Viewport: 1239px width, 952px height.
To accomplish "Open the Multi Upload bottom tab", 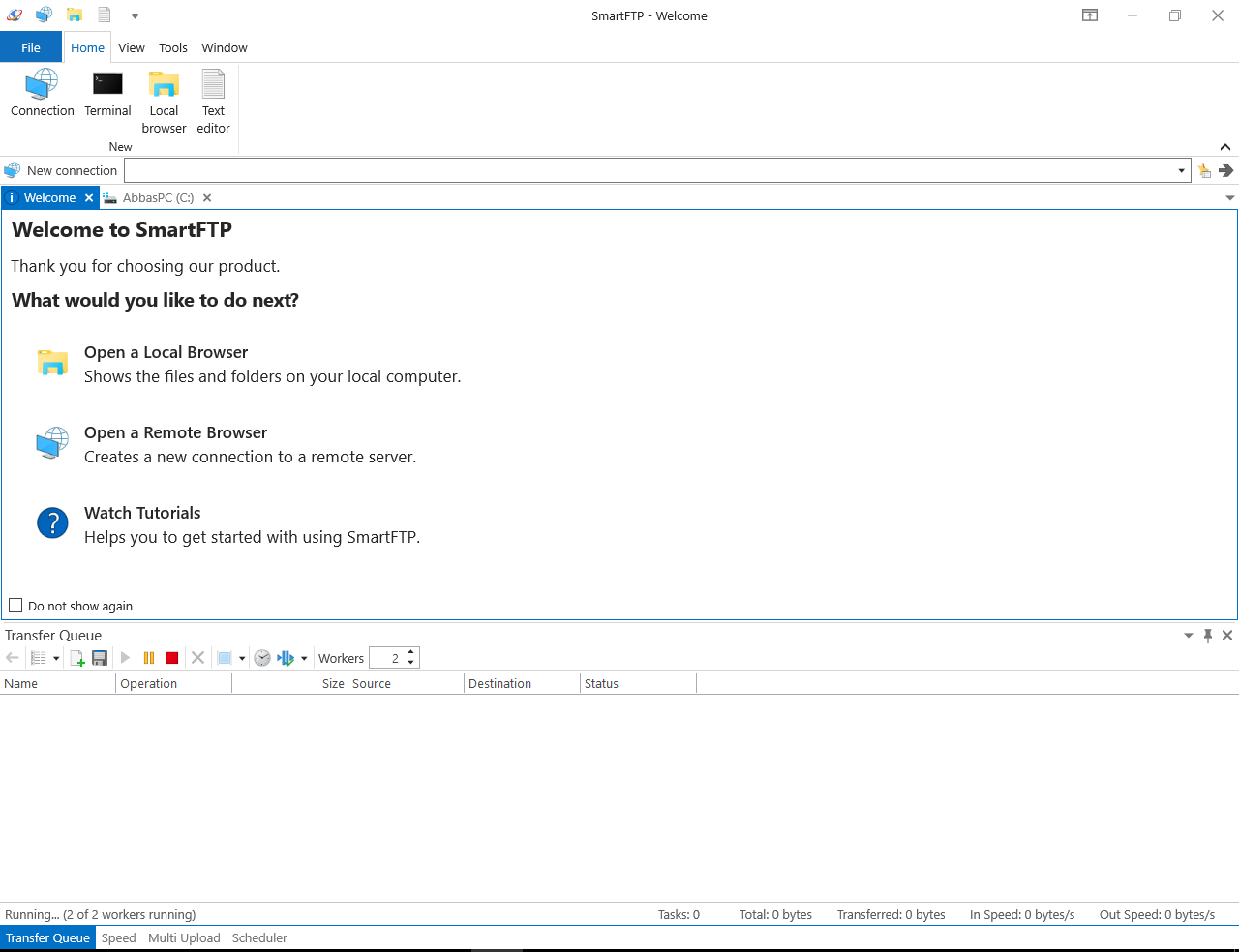I will tap(184, 937).
